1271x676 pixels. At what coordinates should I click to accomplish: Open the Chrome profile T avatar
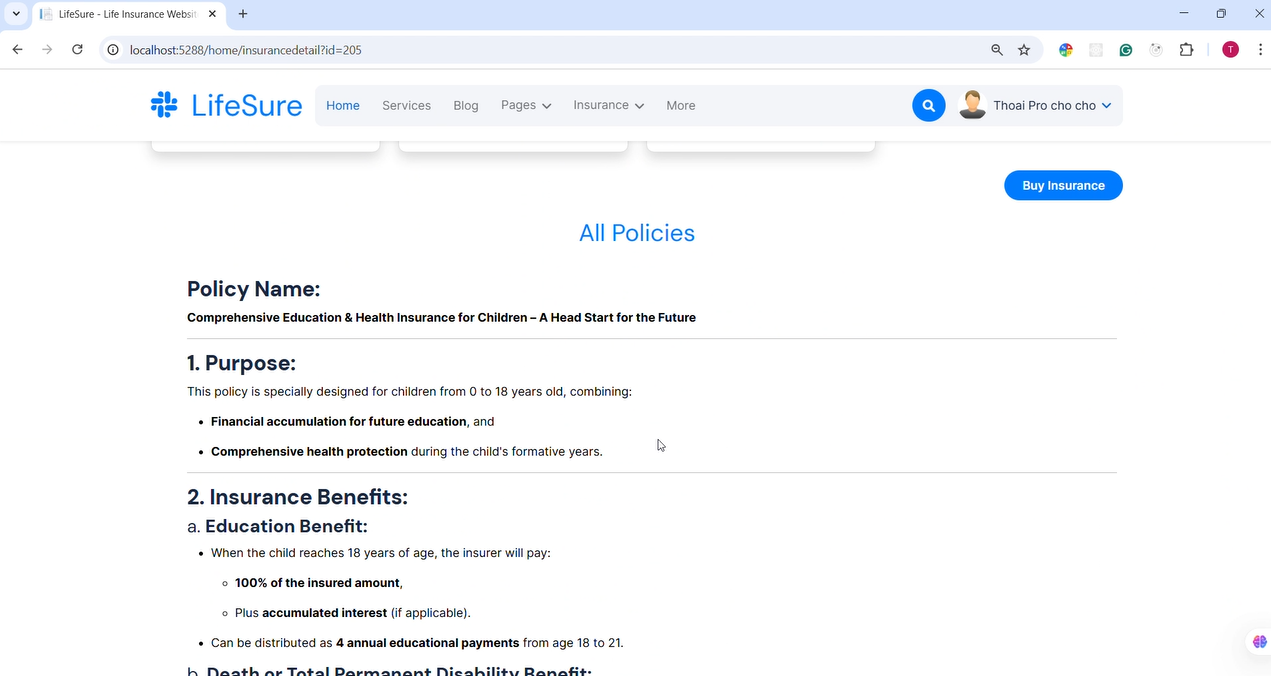click(x=1231, y=50)
